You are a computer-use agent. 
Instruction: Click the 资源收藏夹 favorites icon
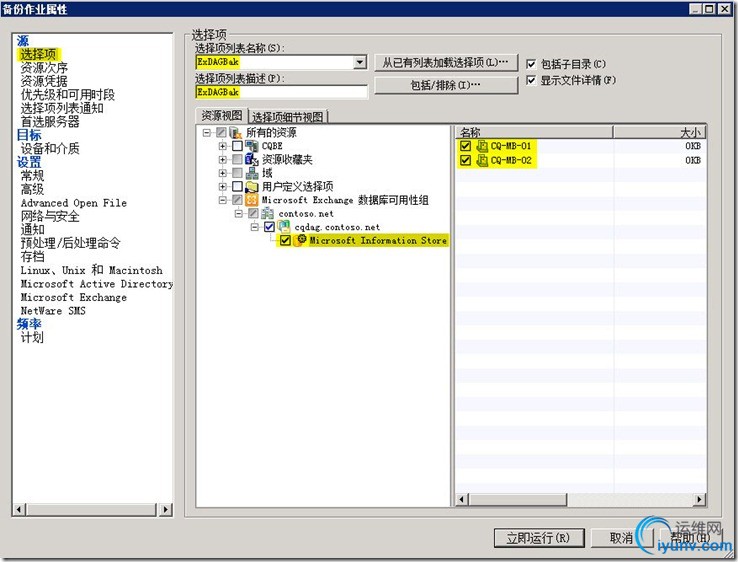click(x=252, y=160)
